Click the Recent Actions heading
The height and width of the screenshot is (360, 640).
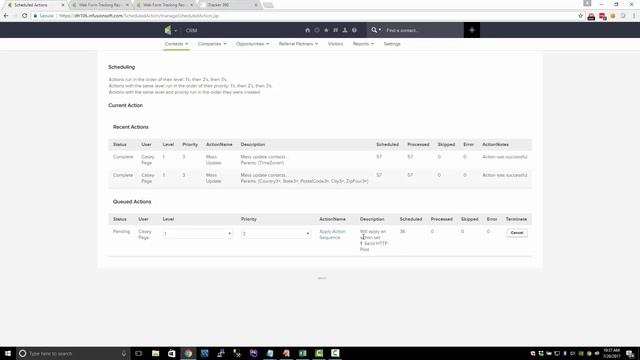coord(131,127)
